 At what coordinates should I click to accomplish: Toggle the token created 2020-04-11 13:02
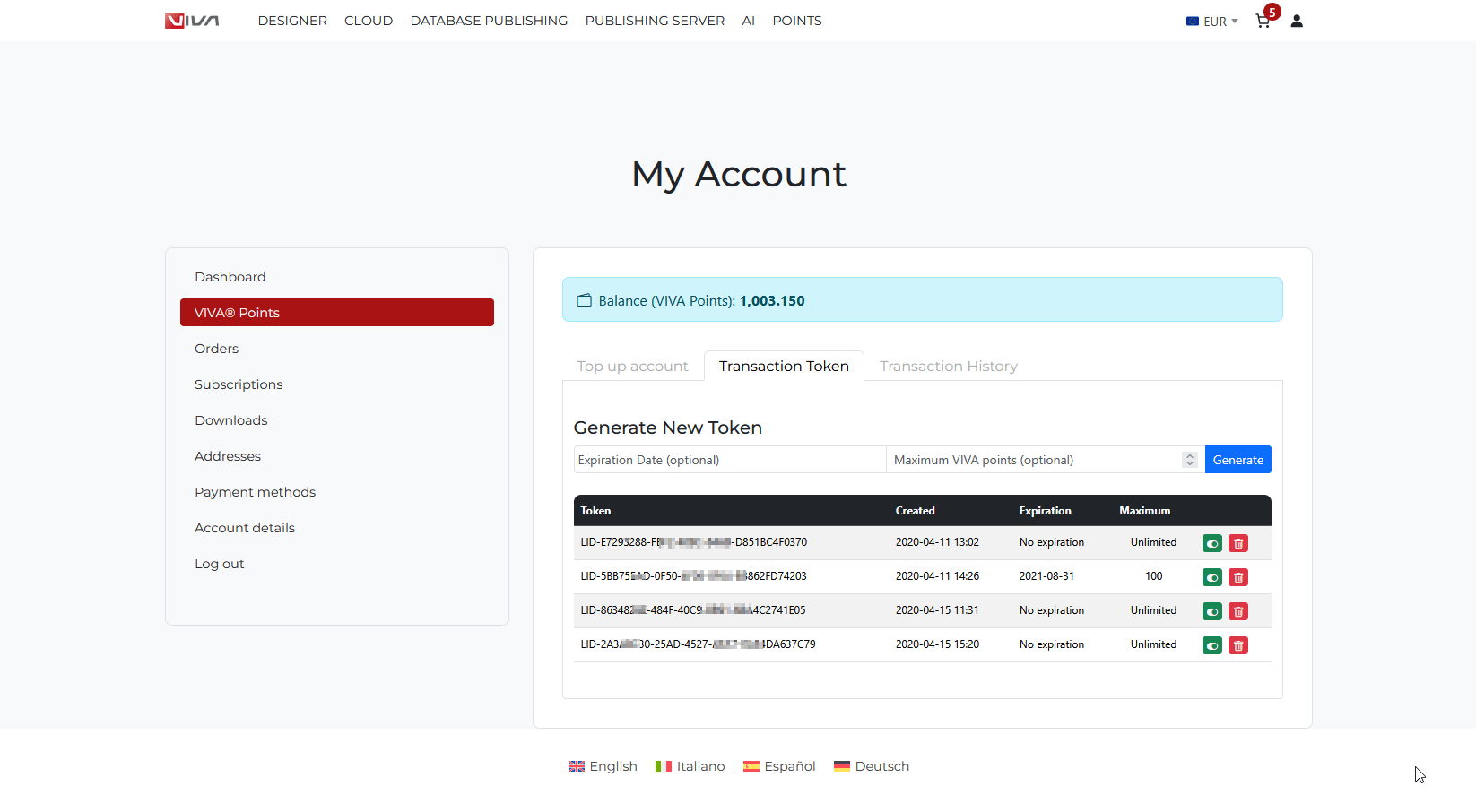pyautogui.click(x=1212, y=543)
